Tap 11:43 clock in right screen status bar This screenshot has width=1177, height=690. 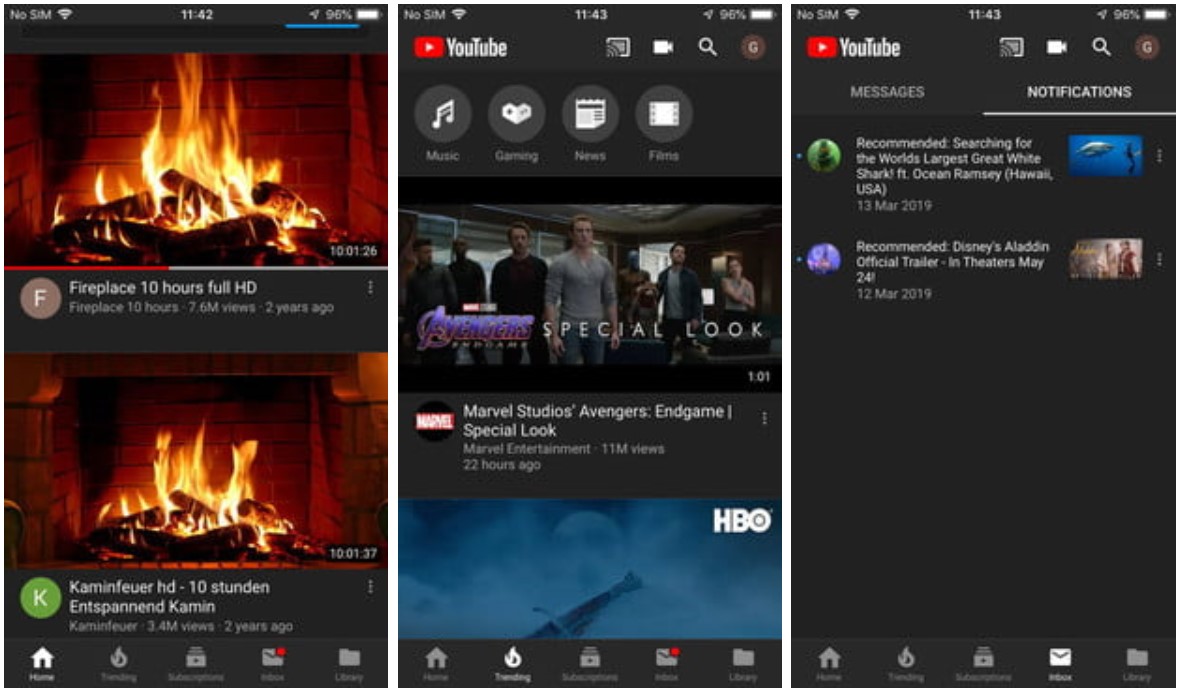(983, 14)
